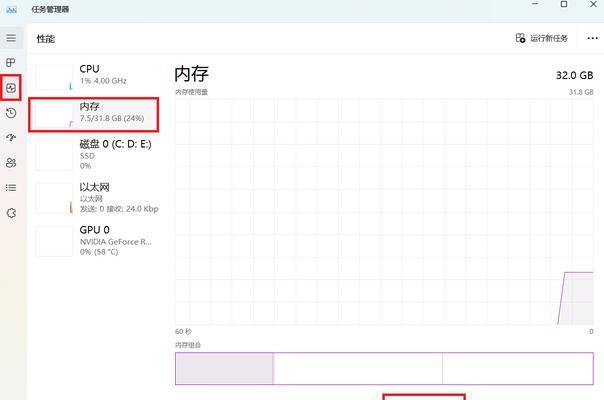Click the 运行新任务 icon
604x400 pixels.
click(x=520, y=38)
